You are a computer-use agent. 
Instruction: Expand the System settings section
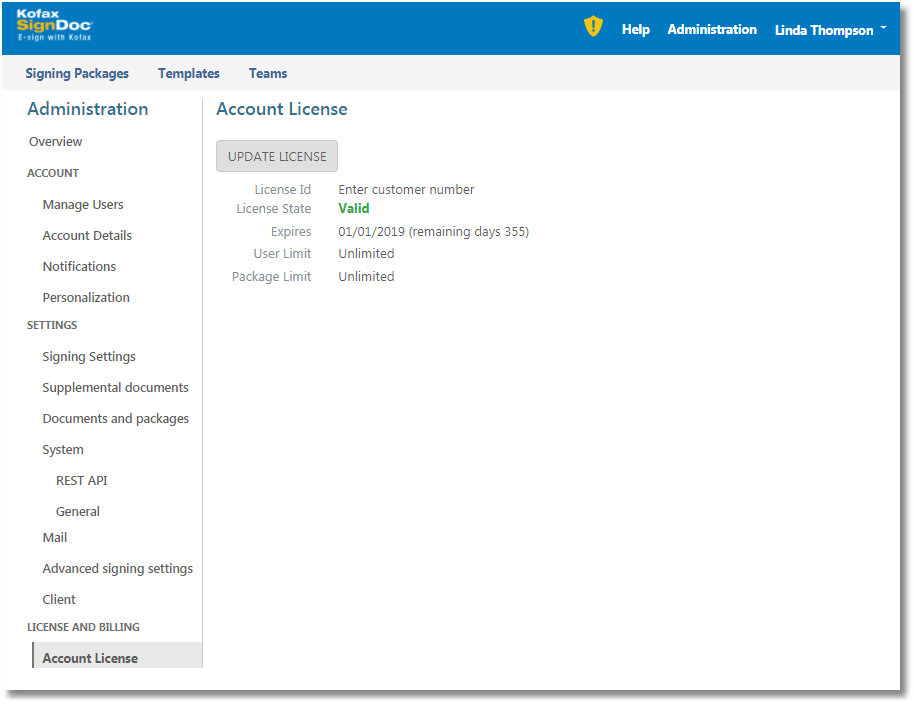click(x=63, y=450)
